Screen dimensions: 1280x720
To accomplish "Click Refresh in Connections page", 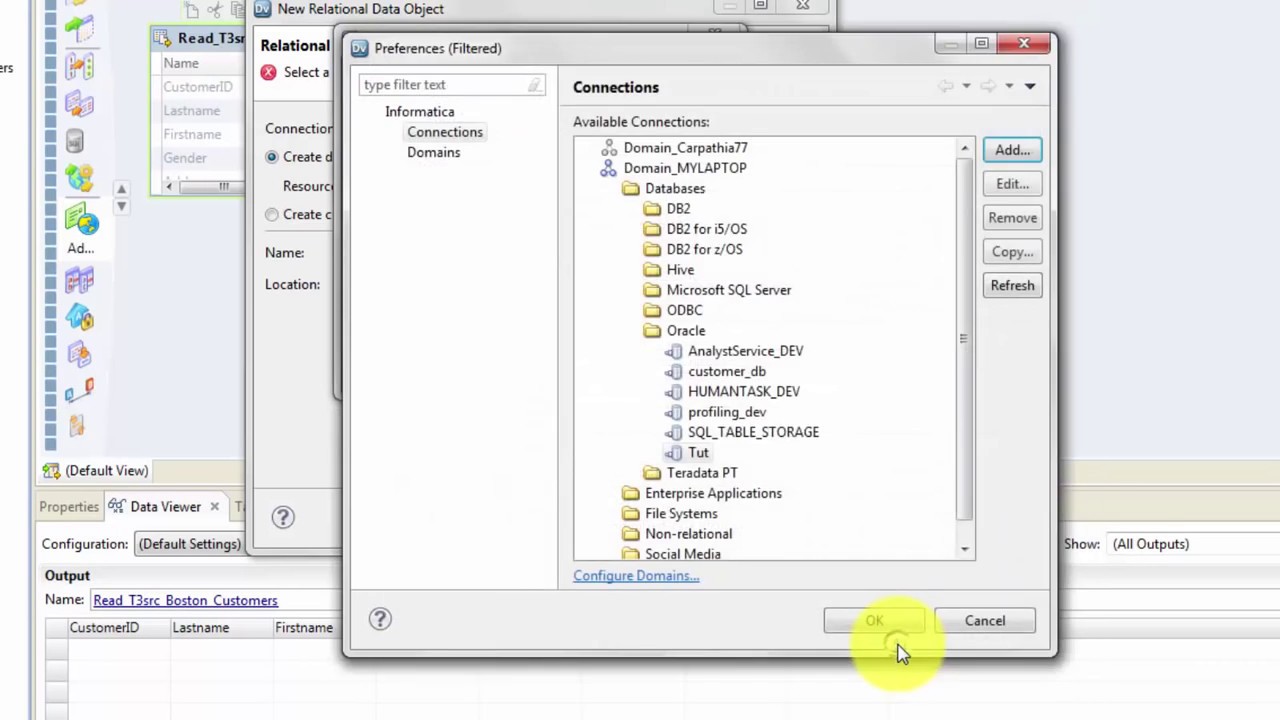I will 1012,286.
